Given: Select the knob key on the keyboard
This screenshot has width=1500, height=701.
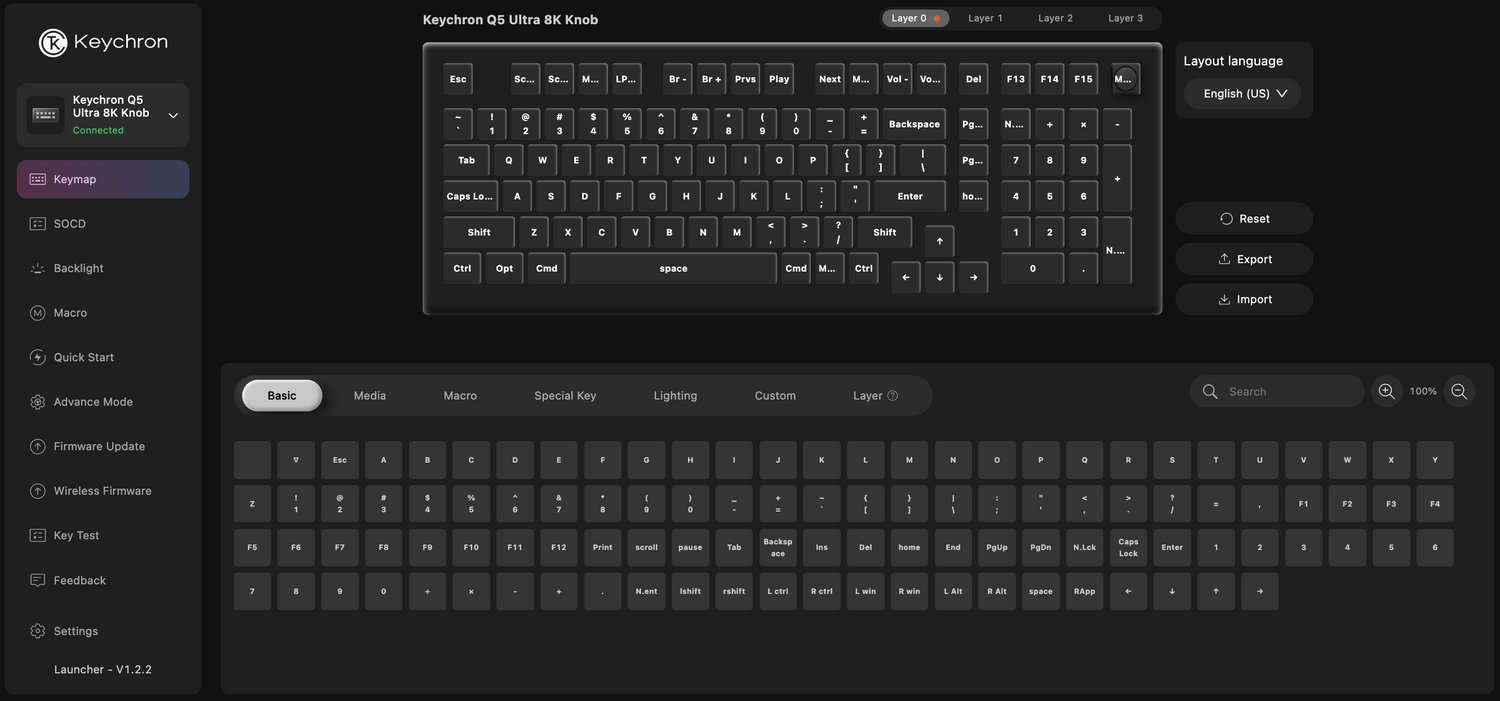Looking at the screenshot, I should 1125,79.
